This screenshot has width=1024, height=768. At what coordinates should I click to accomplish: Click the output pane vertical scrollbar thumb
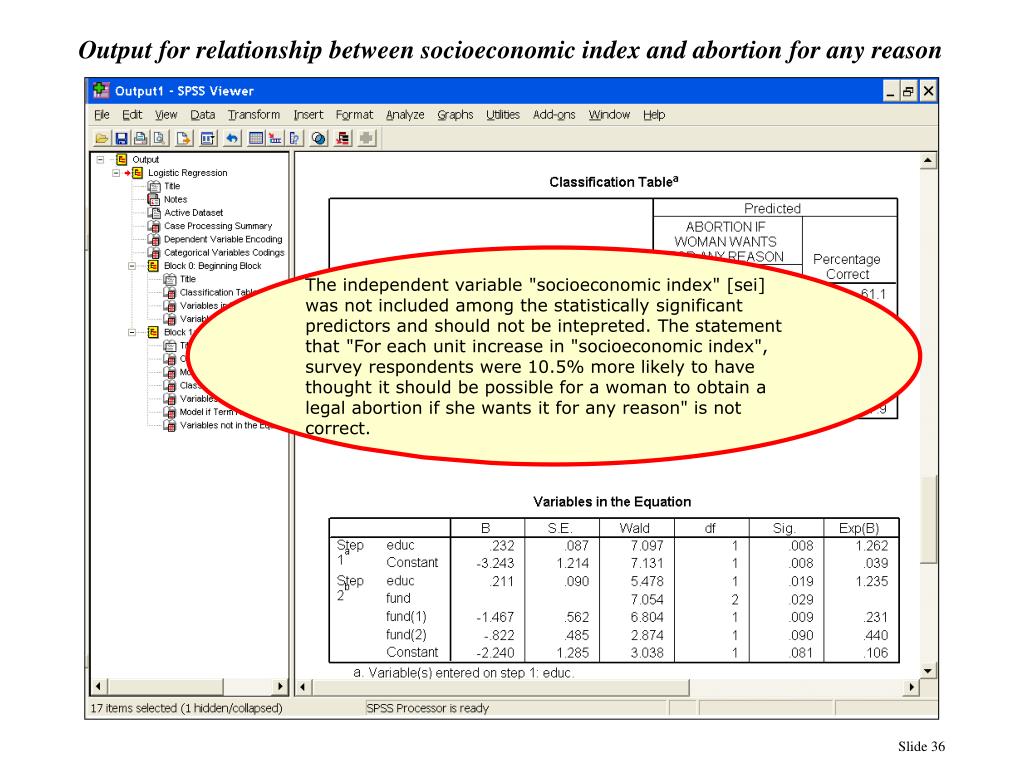(928, 519)
